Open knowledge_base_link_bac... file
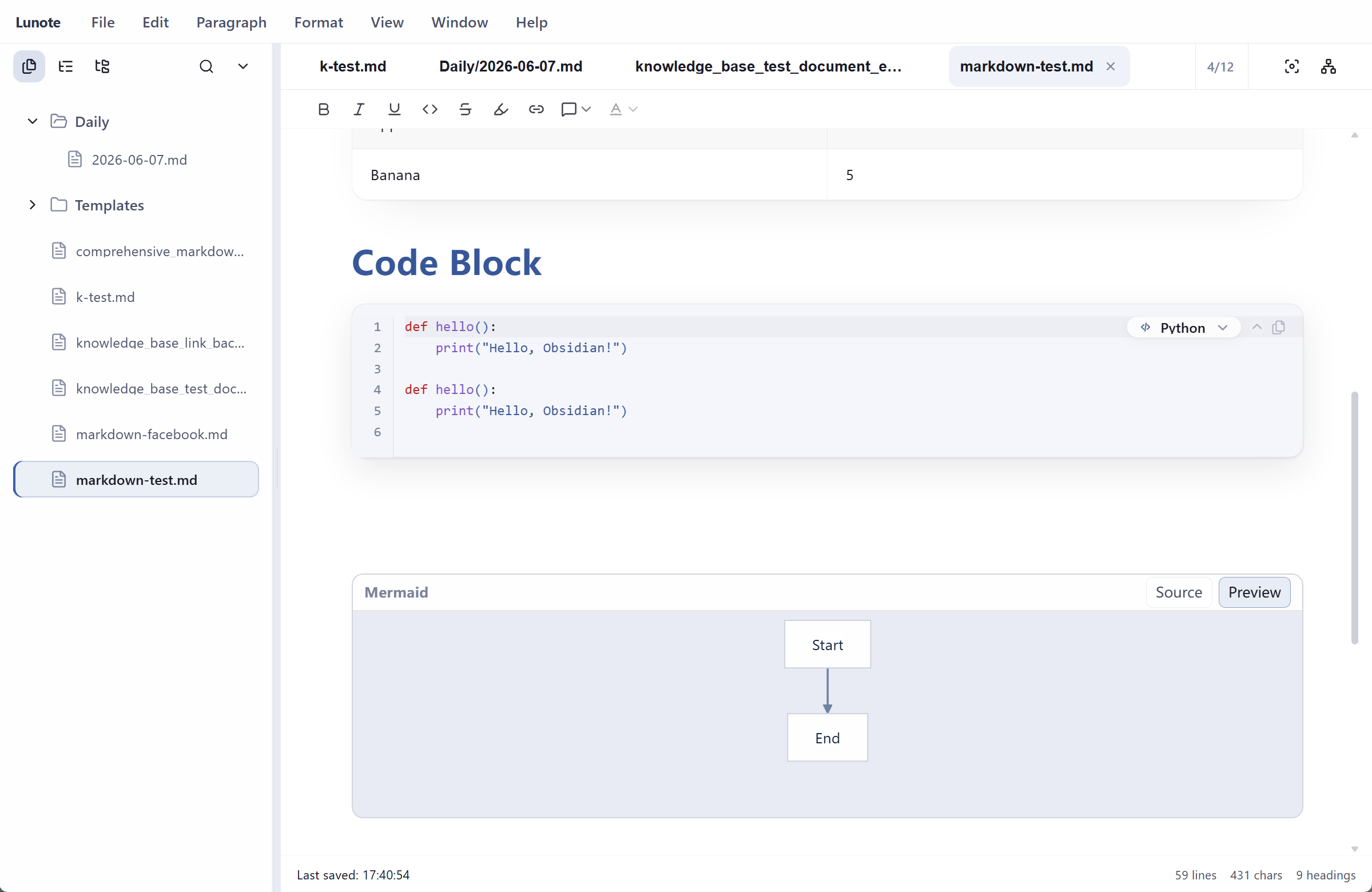The width and height of the screenshot is (1372, 892). [x=160, y=343]
